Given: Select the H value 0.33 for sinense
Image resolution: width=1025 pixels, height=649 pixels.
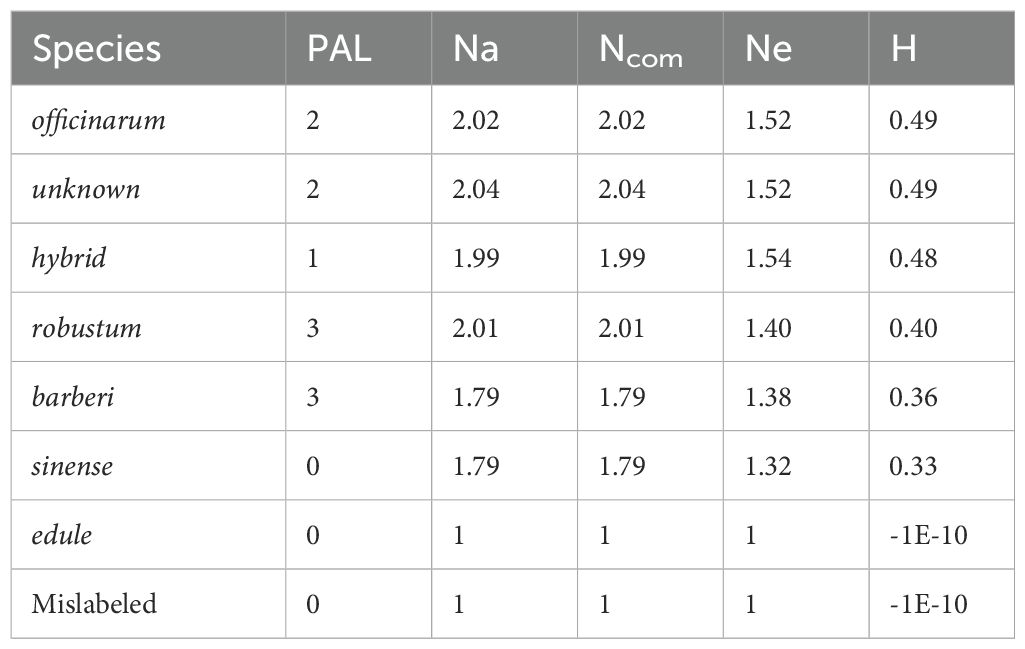Looking at the screenshot, I should click(x=913, y=466).
